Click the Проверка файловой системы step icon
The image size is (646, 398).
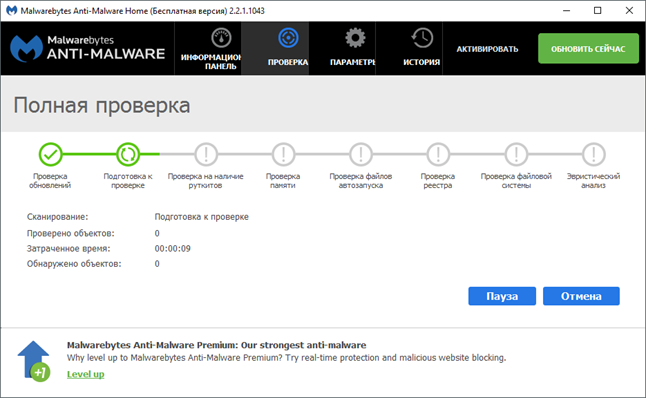516,155
